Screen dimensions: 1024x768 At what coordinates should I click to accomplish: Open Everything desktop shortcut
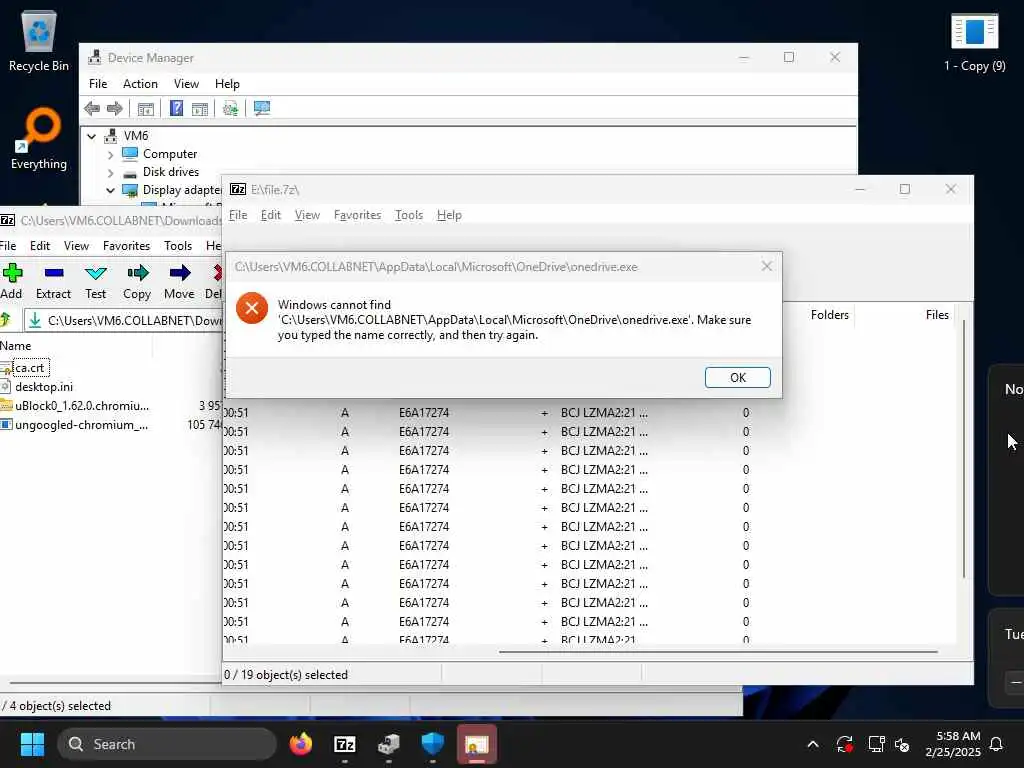click(x=39, y=139)
